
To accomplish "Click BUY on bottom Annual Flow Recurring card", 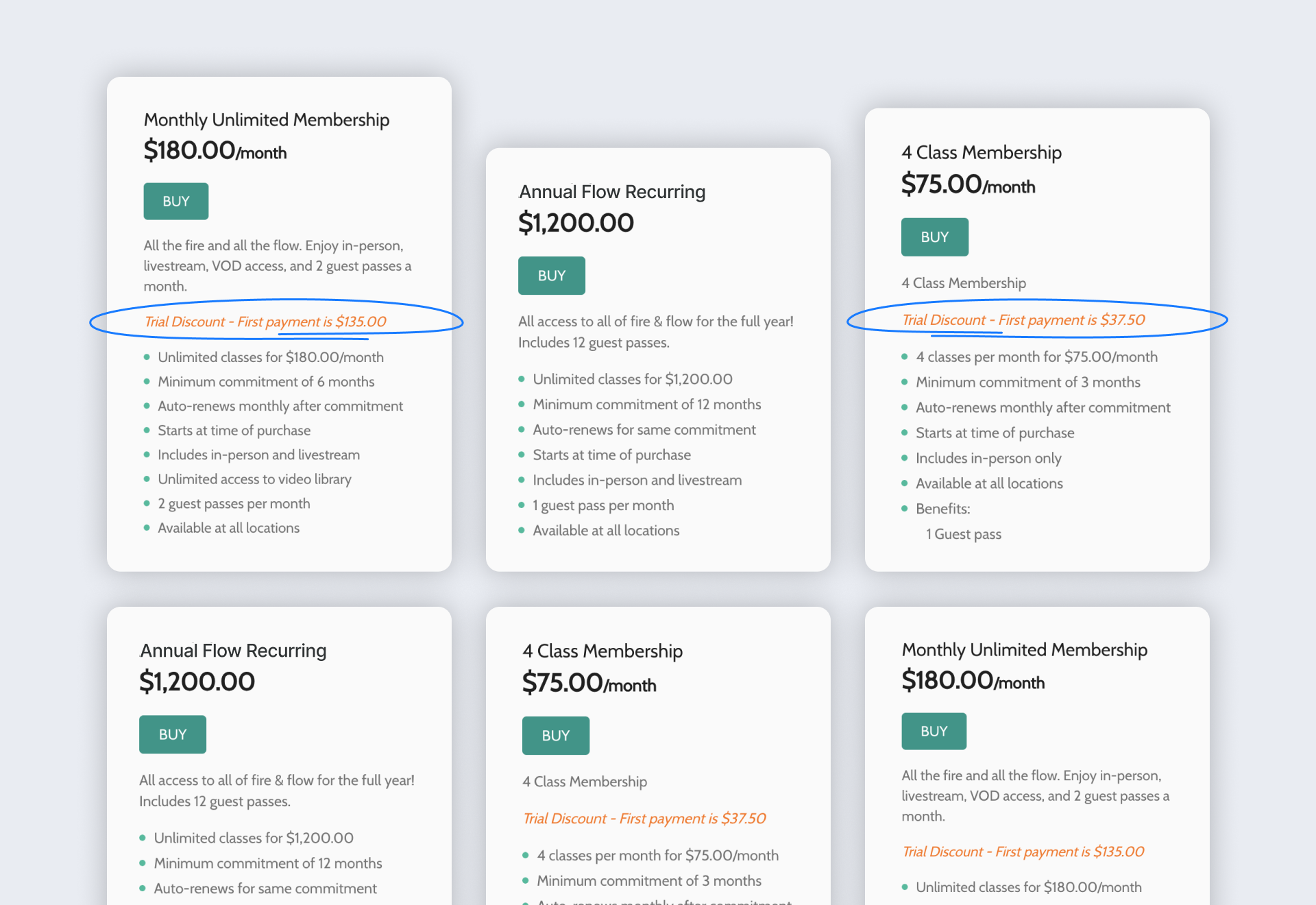I will tap(172, 734).
